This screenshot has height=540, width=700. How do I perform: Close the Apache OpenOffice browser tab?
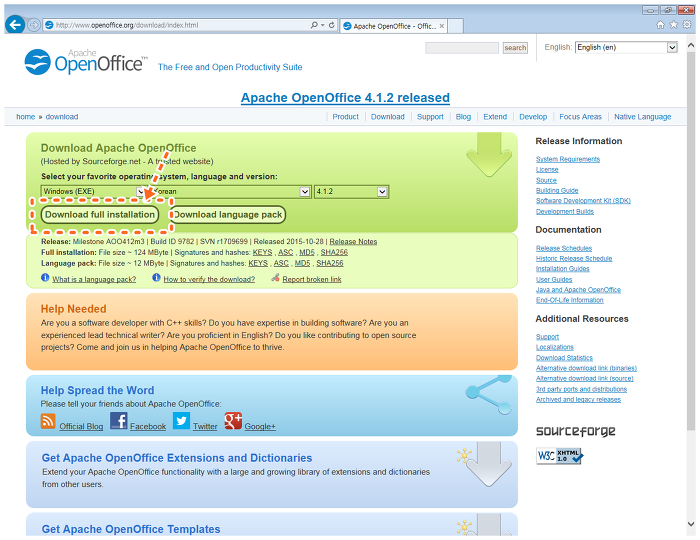442,26
